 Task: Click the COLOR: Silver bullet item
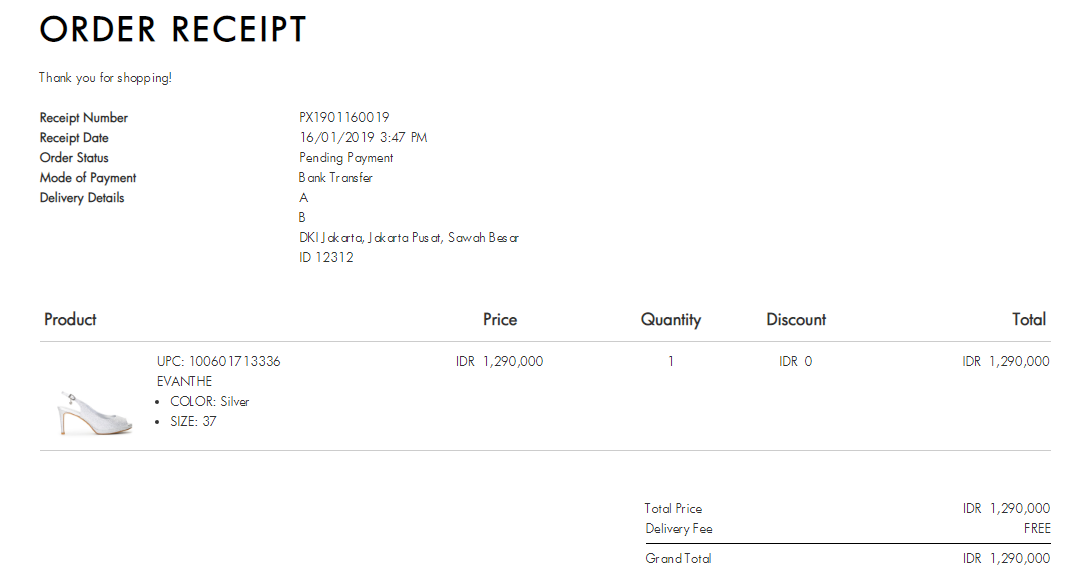click(209, 402)
